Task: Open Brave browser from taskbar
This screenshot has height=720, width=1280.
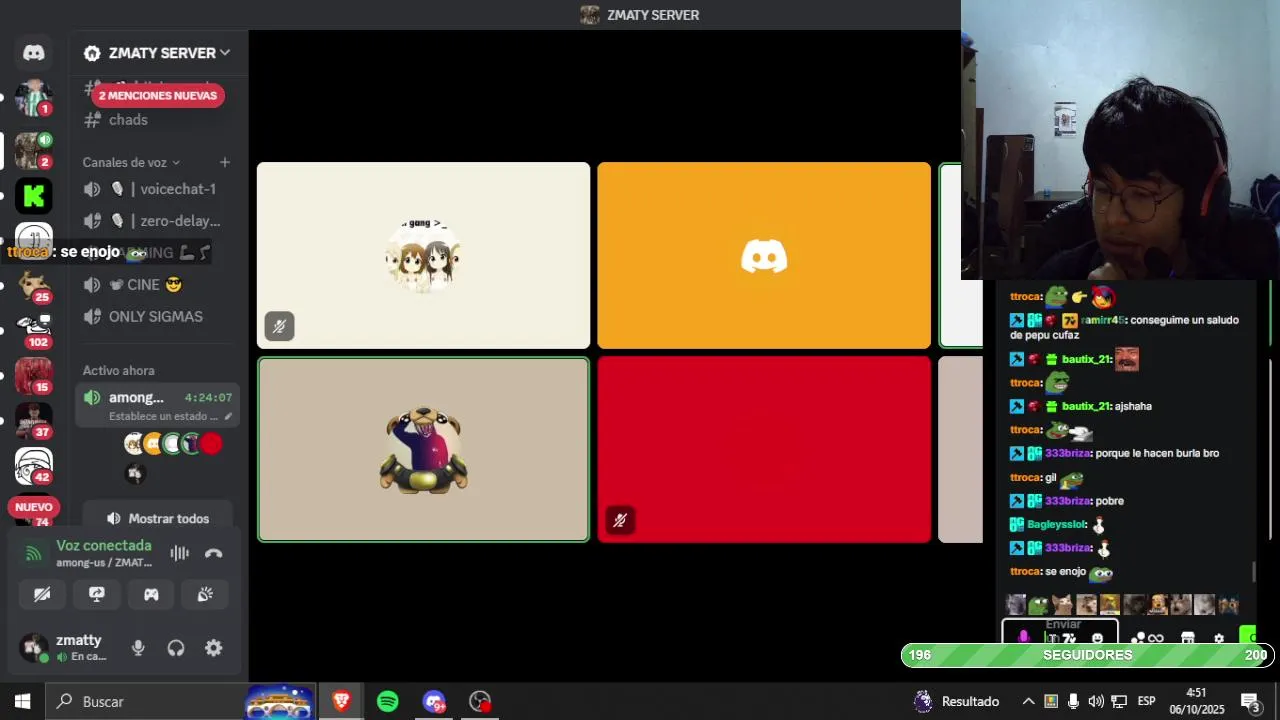Action: pos(341,701)
